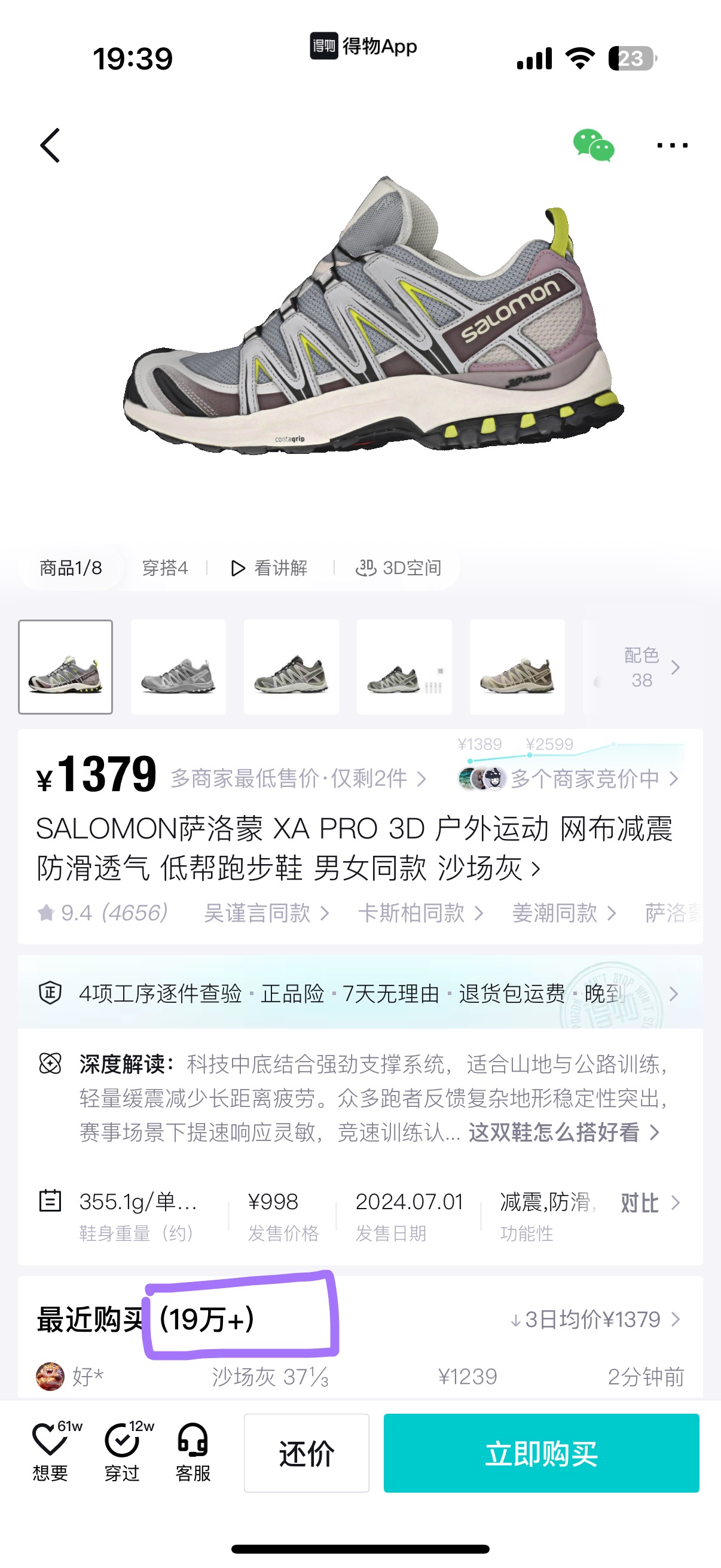The width and height of the screenshot is (721, 1568).
Task: Open the three-dot more options menu
Action: click(x=672, y=145)
